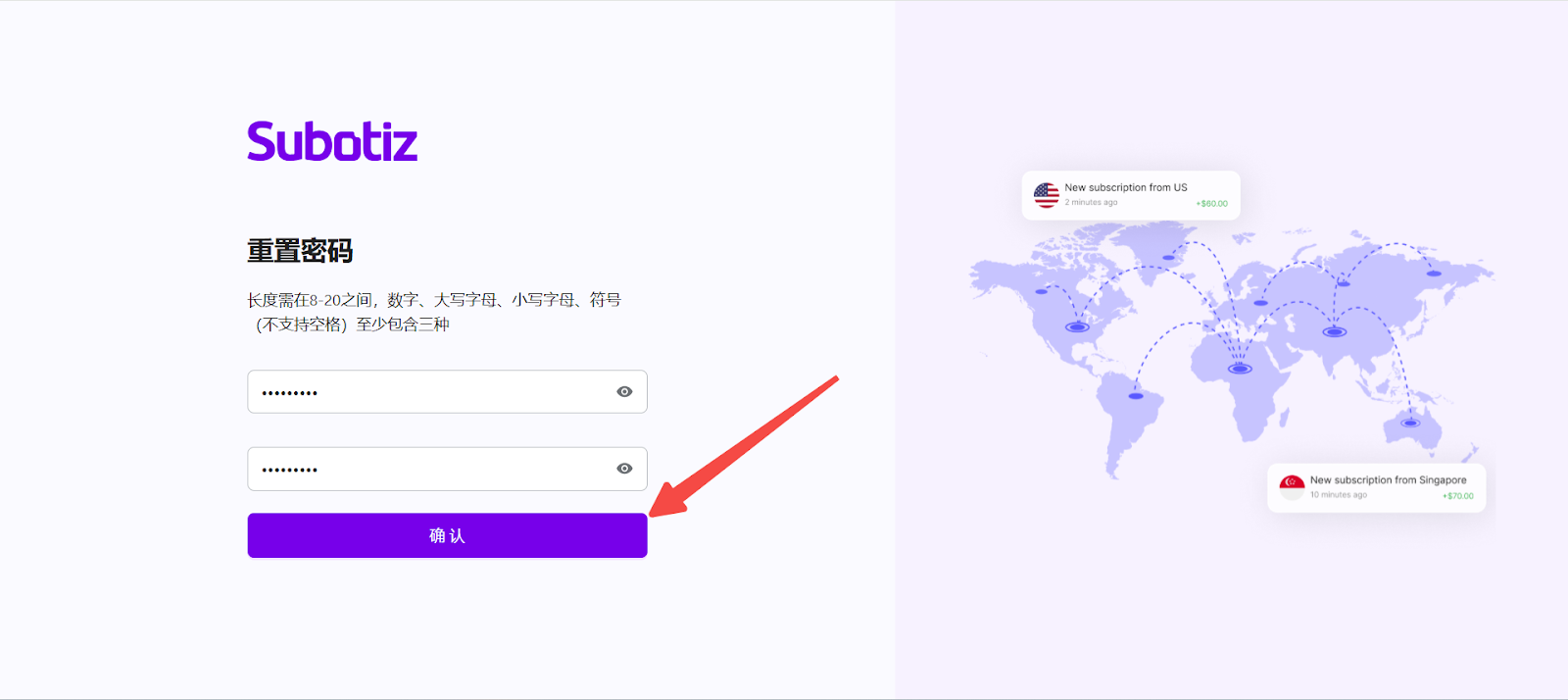Click the US flag icon
Screen dimensions: 1568x700
click(x=1046, y=195)
